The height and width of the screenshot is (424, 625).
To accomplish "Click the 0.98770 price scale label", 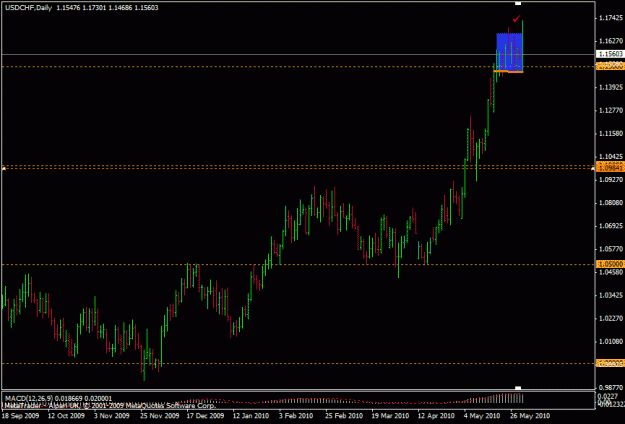I will (610, 387).
